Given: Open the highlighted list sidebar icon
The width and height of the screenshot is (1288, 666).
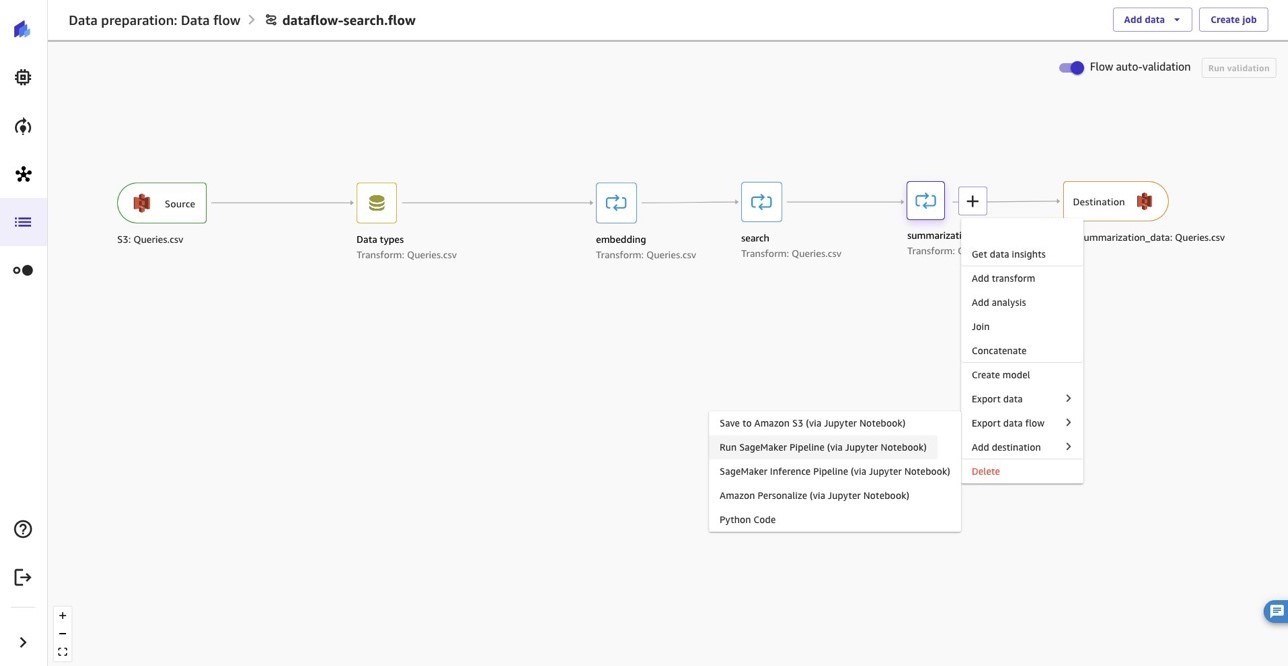Looking at the screenshot, I should pos(23,222).
